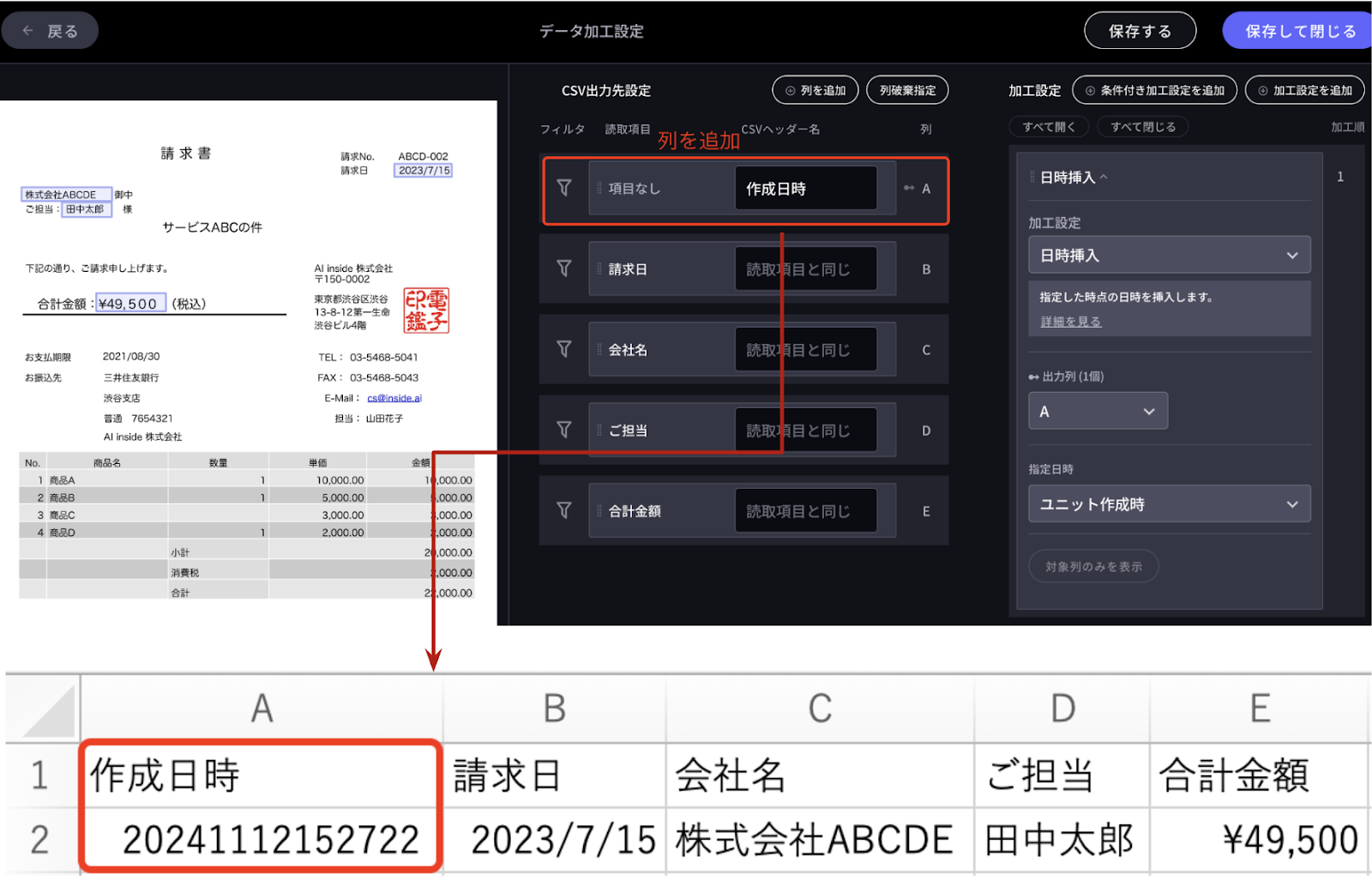The width and height of the screenshot is (1372, 880).
Task: Click the filter icon for the 会社名 row
Action: coord(563,349)
